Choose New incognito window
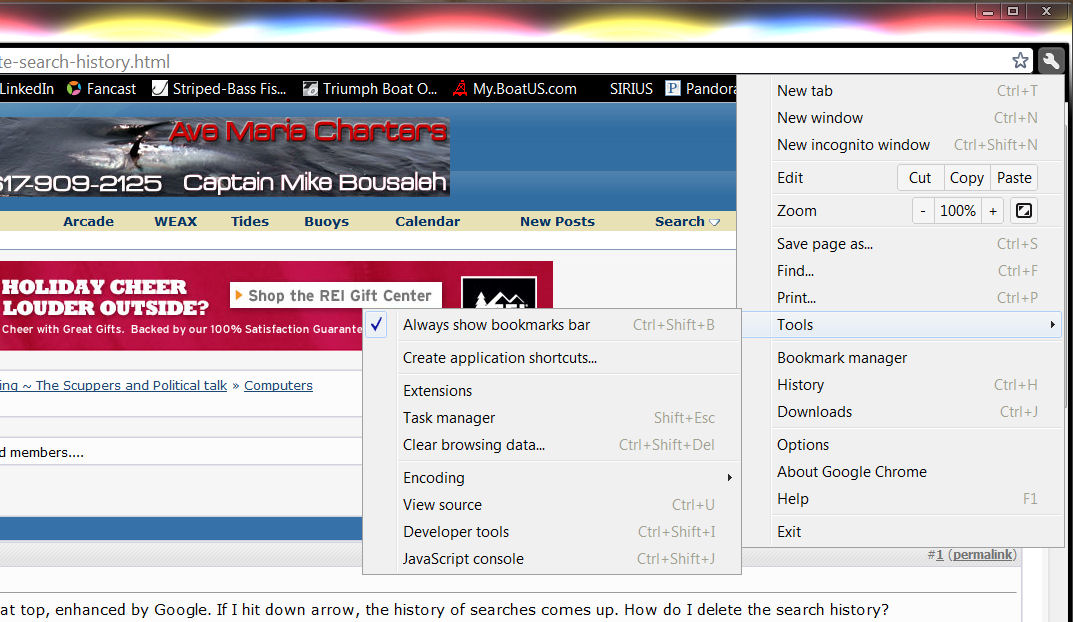The image size is (1073, 622). (x=853, y=145)
